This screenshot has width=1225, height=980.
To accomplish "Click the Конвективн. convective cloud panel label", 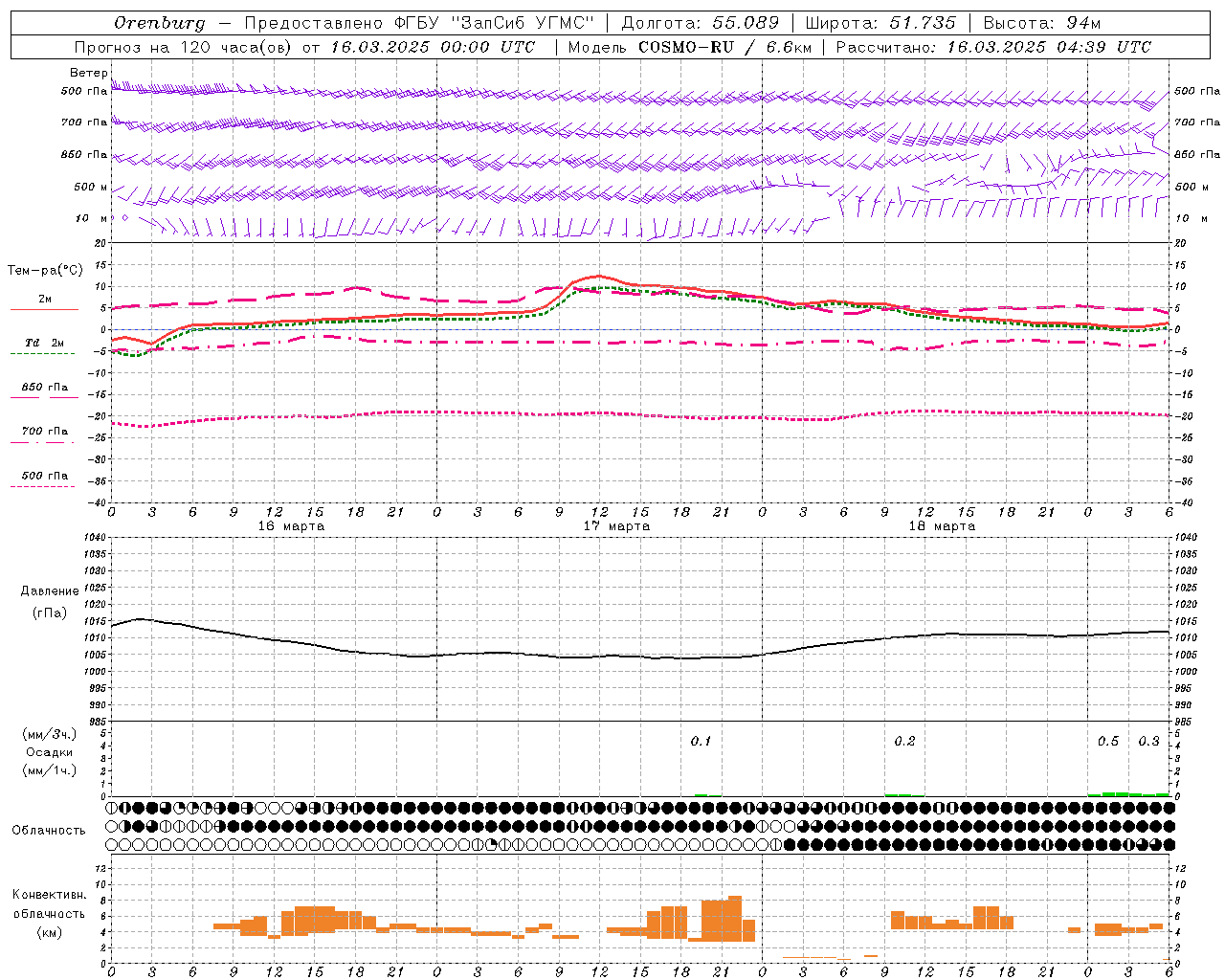I will click(49, 895).
